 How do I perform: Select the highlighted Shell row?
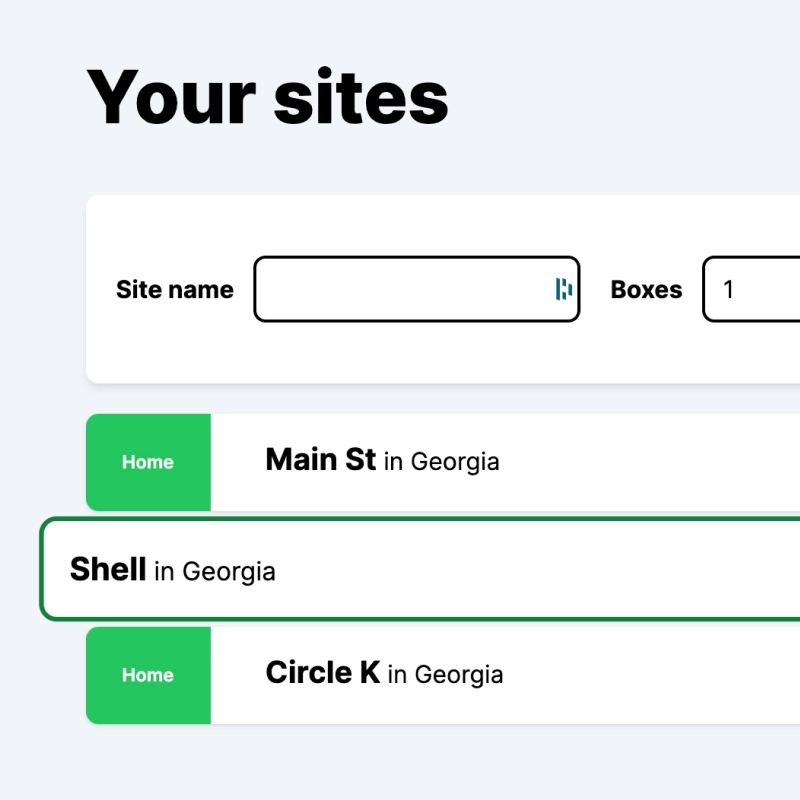420,570
